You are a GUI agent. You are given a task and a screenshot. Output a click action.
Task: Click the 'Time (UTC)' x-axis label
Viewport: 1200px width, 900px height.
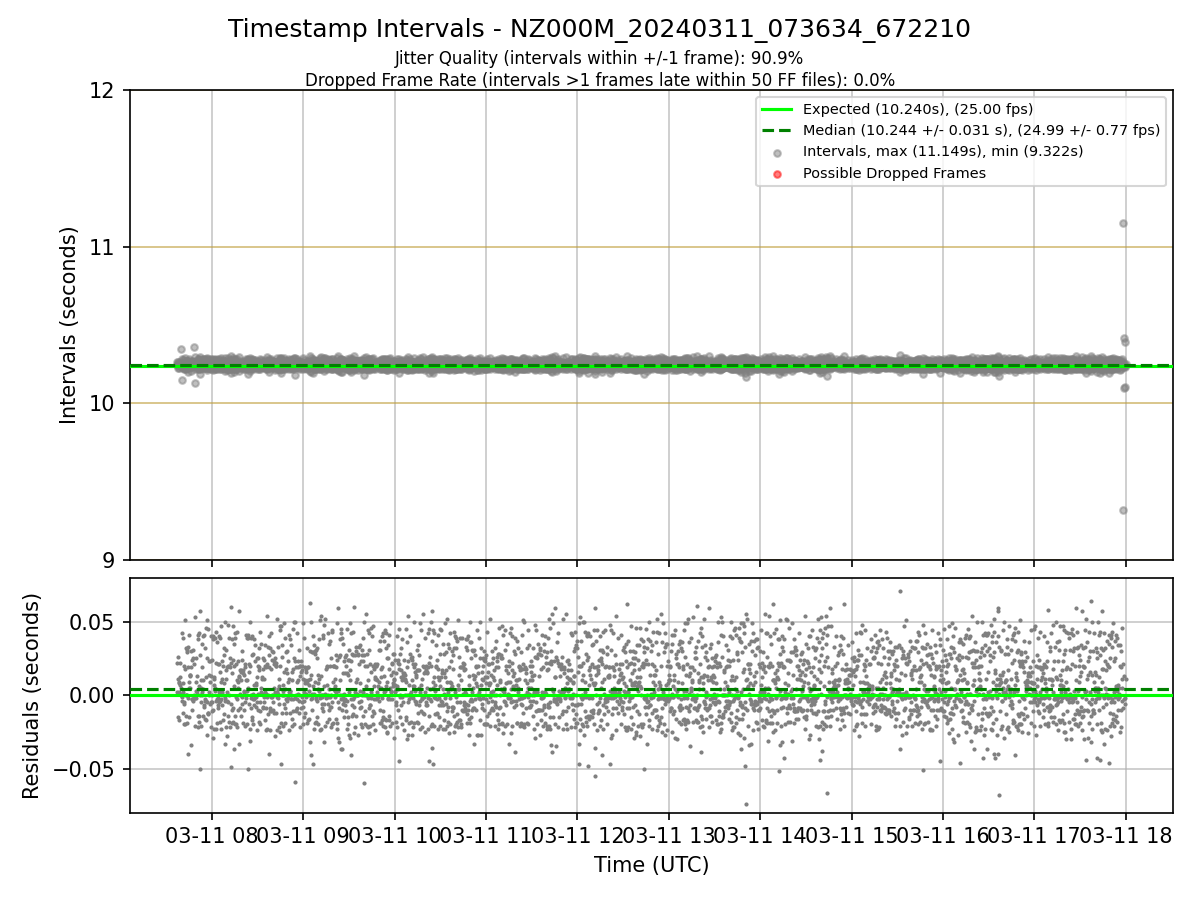pyautogui.click(x=651, y=865)
